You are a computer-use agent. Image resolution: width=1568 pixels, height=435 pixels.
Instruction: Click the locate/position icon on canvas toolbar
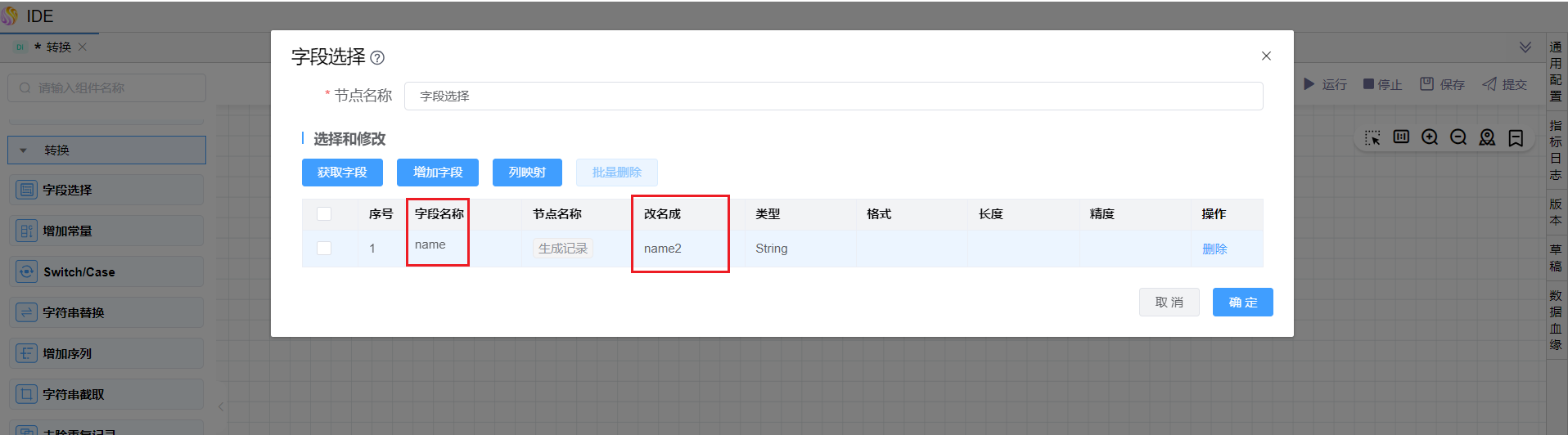[x=1487, y=137]
